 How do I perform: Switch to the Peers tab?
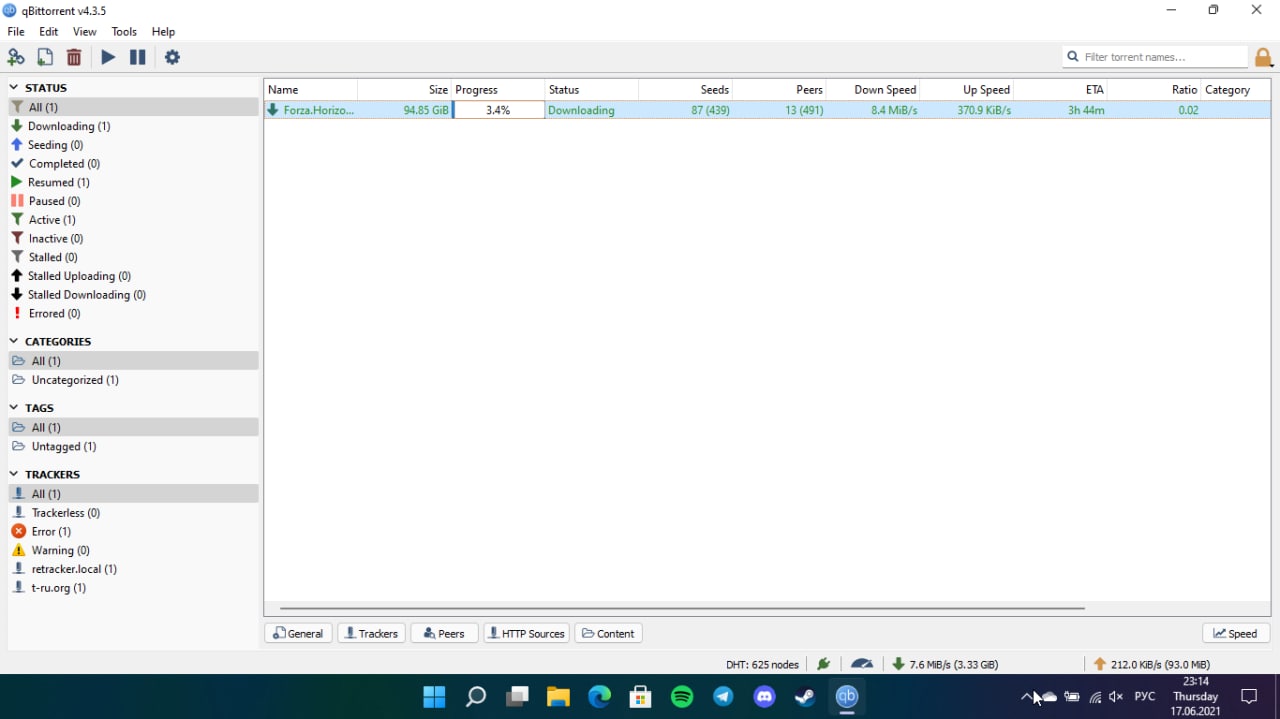[x=445, y=633]
